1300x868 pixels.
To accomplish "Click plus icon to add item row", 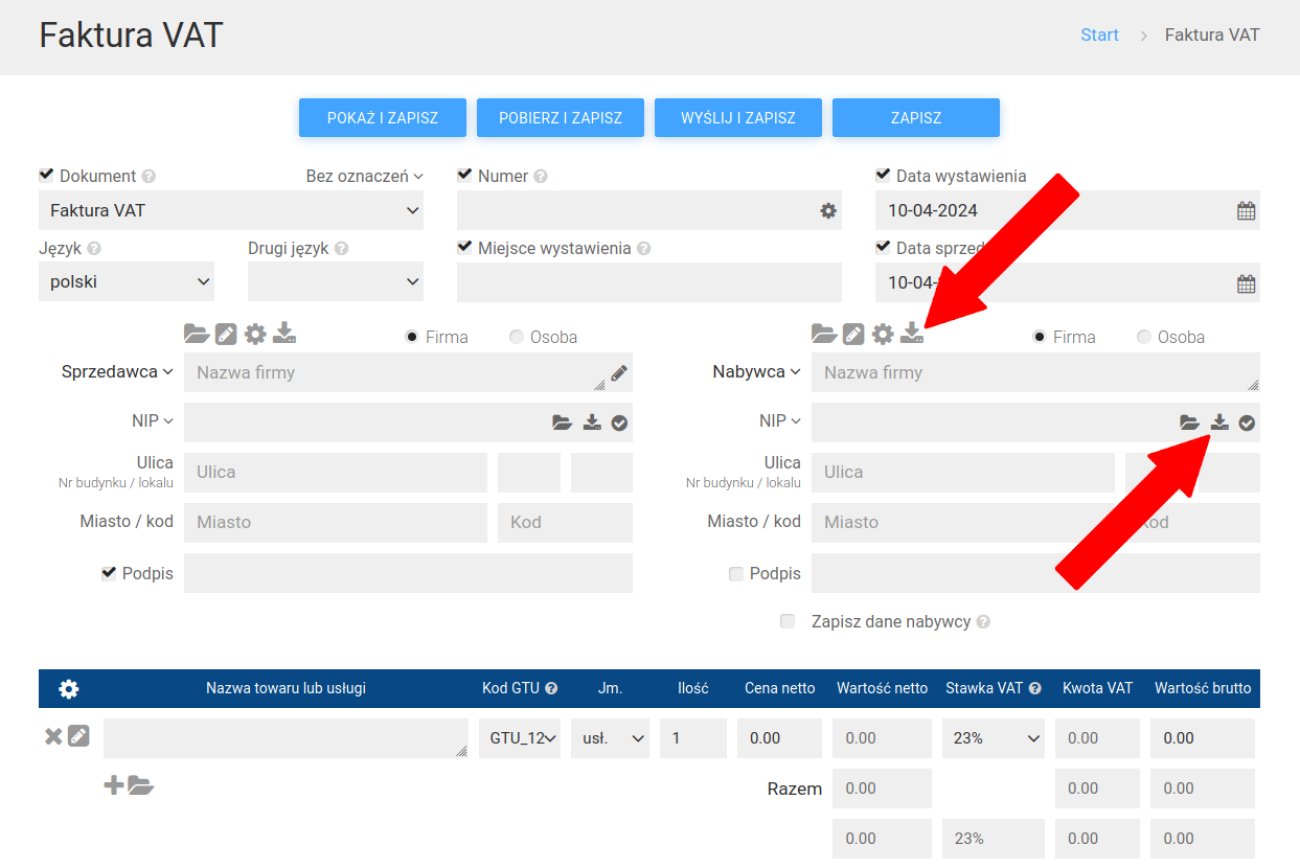I will coord(114,786).
